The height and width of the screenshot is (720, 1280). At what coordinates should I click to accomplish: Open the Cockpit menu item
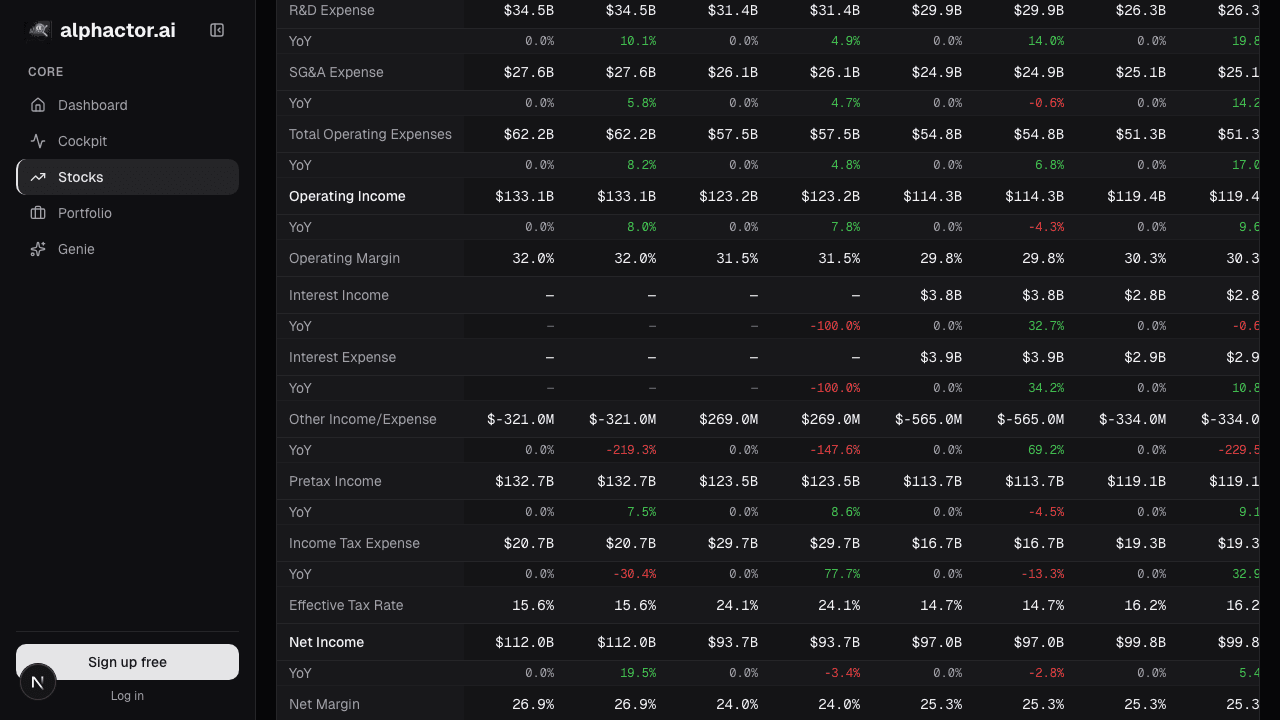(127, 141)
